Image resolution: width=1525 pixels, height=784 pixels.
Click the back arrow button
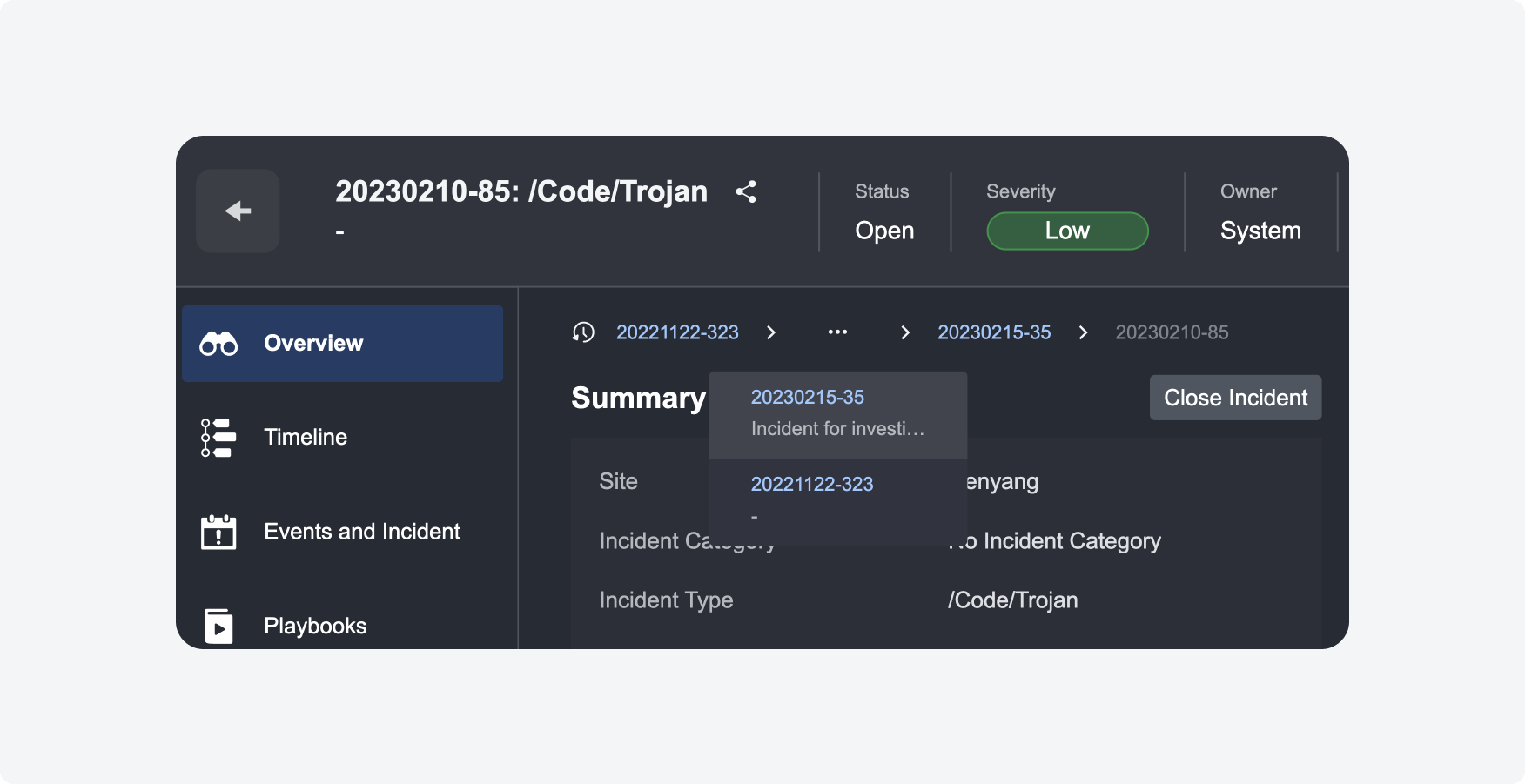coord(238,211)
